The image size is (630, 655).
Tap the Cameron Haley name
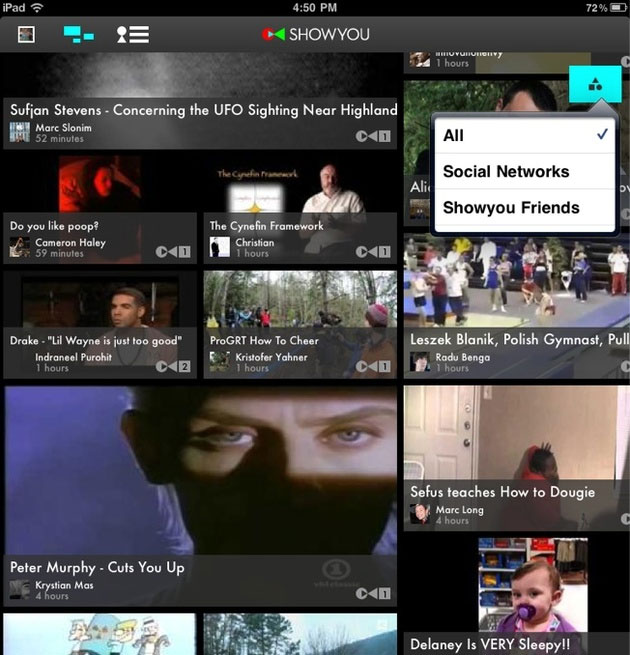[70, 243]
